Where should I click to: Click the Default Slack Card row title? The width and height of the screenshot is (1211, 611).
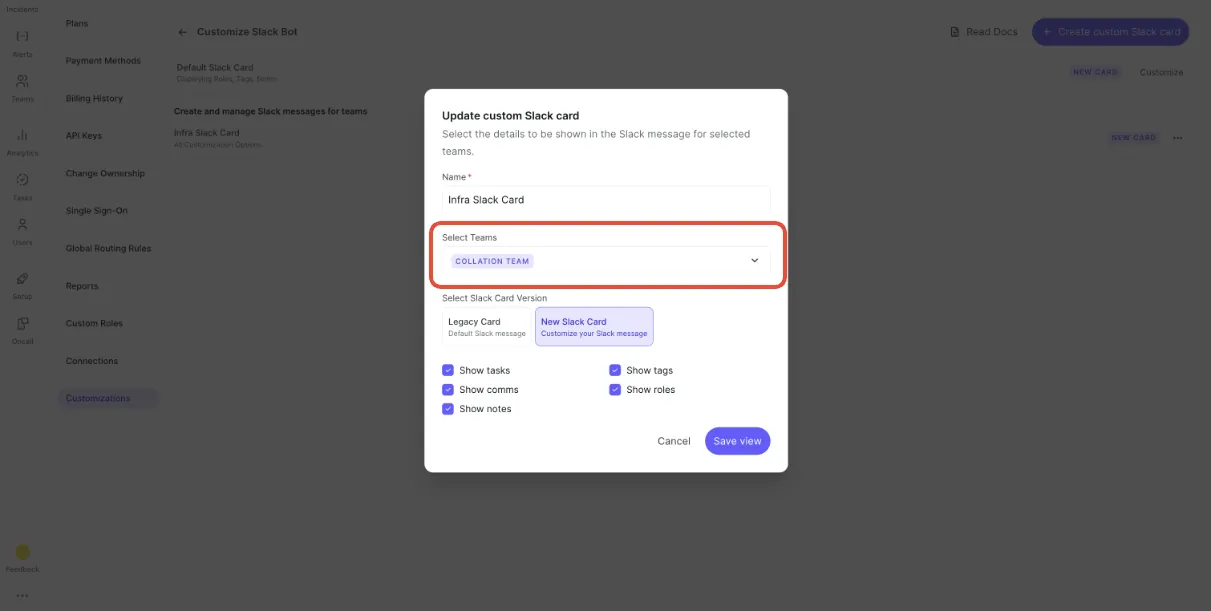pos(215,68)
